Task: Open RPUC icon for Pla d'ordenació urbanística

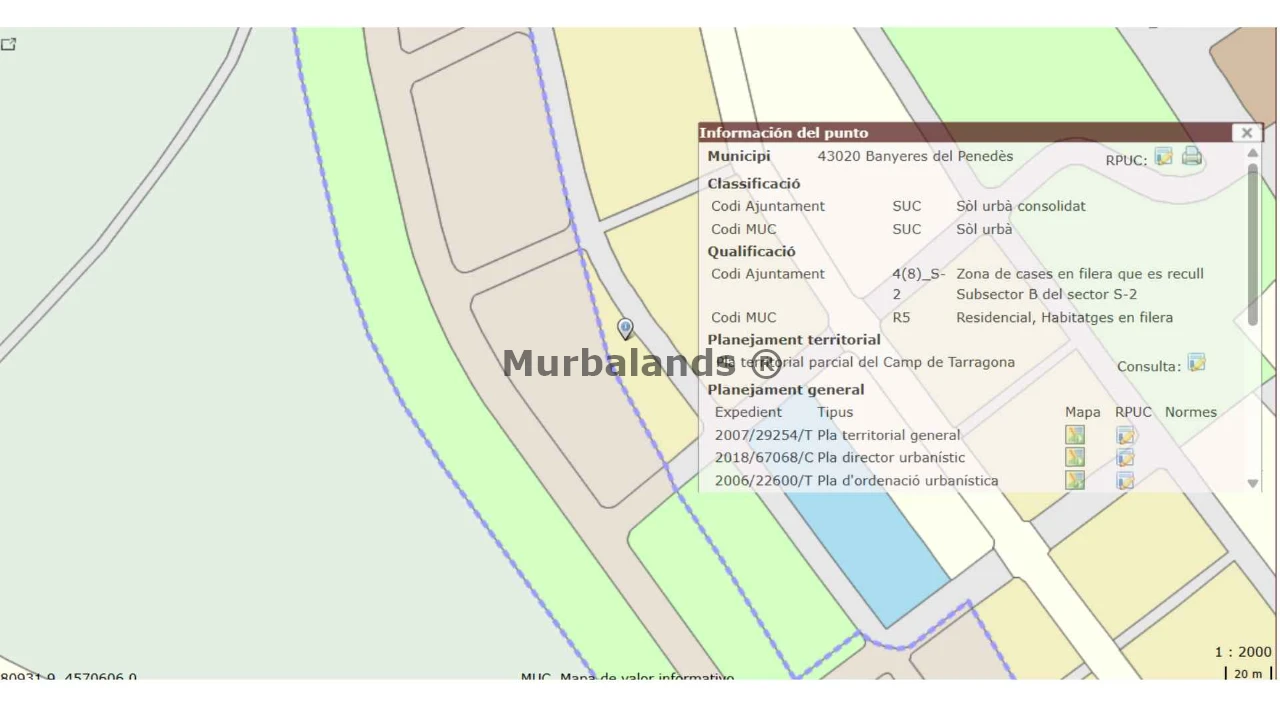Action: click(x=1125, y=480)
